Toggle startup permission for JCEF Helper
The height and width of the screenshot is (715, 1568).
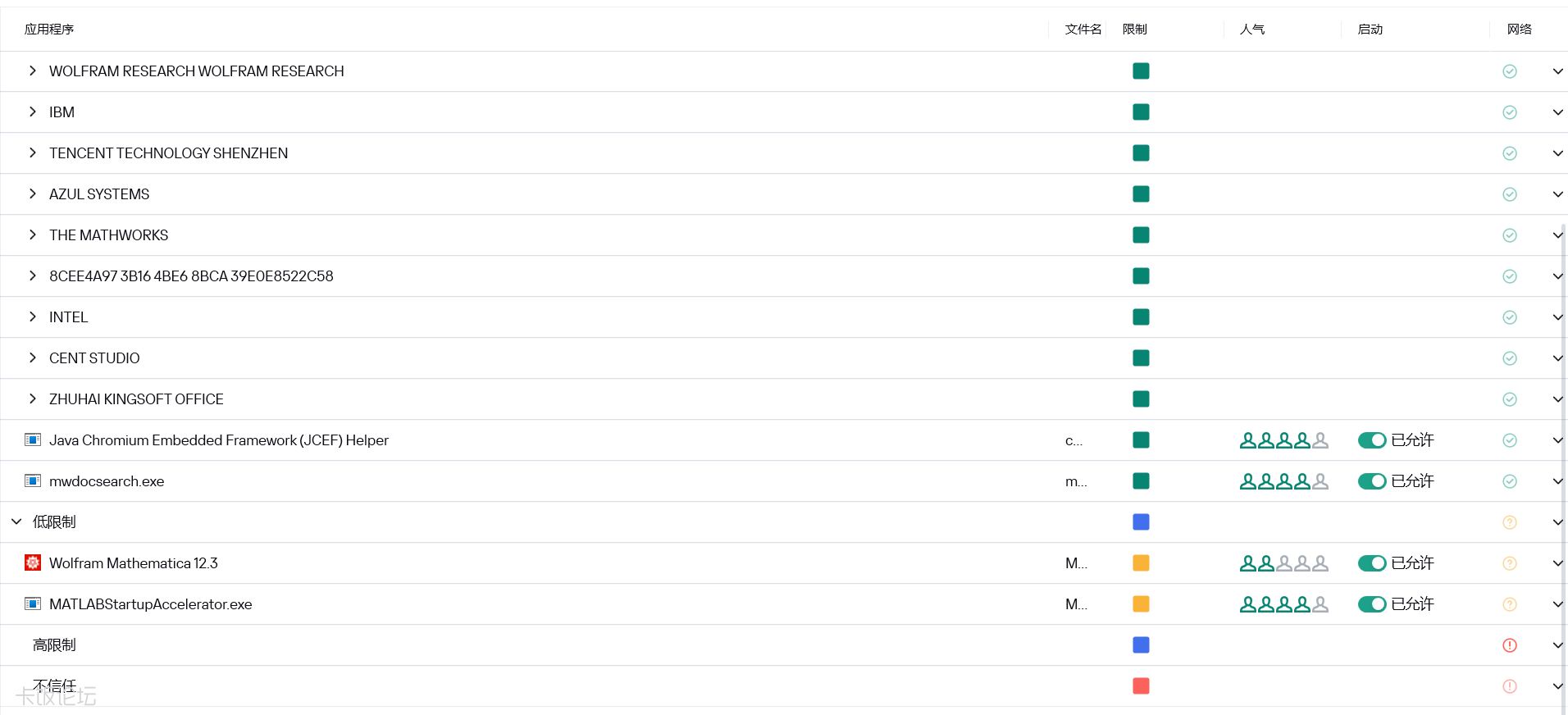pyautogui.click(x=1372, y=440)
